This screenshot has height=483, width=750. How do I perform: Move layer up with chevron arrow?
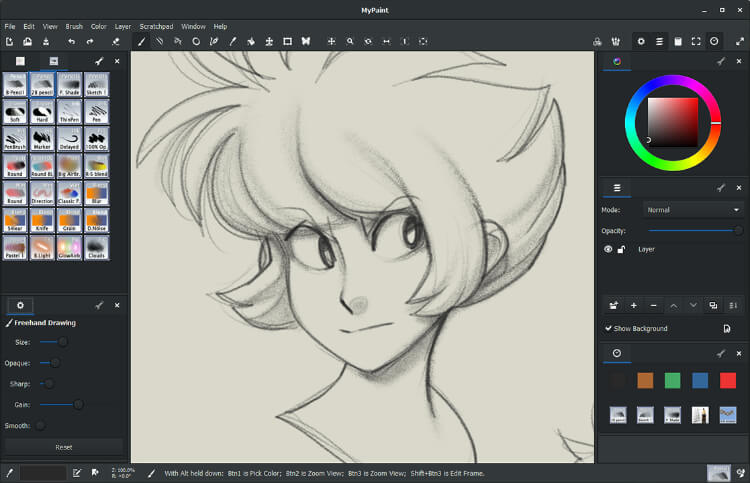click(674, 305)
